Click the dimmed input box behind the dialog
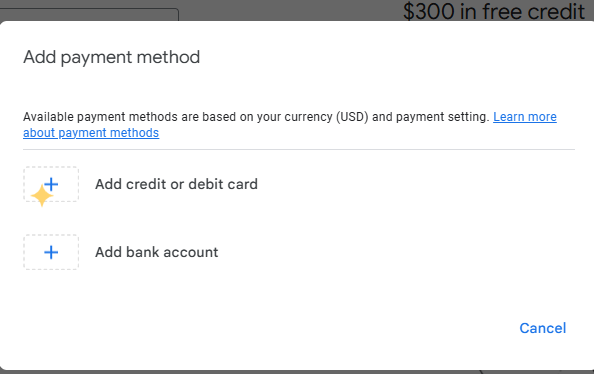Screen dimensions: 594x374 point(89,14)
